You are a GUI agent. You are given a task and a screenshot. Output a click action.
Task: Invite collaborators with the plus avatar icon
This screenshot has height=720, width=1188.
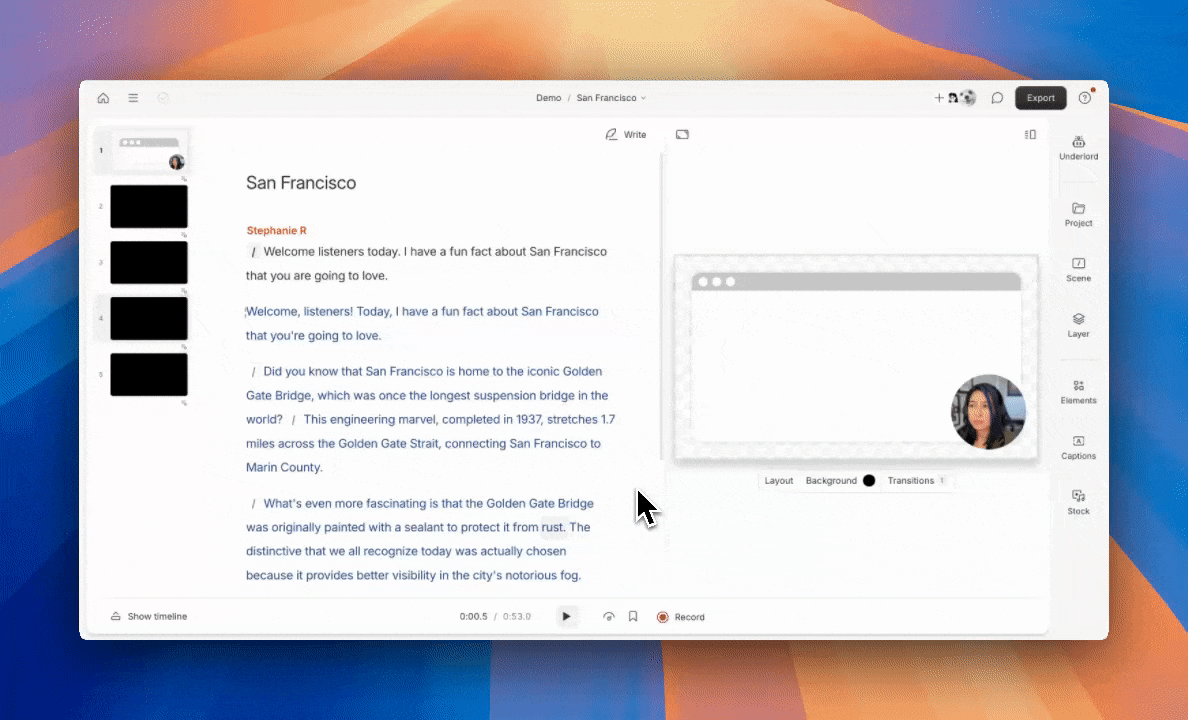click(x=939, y=98)
